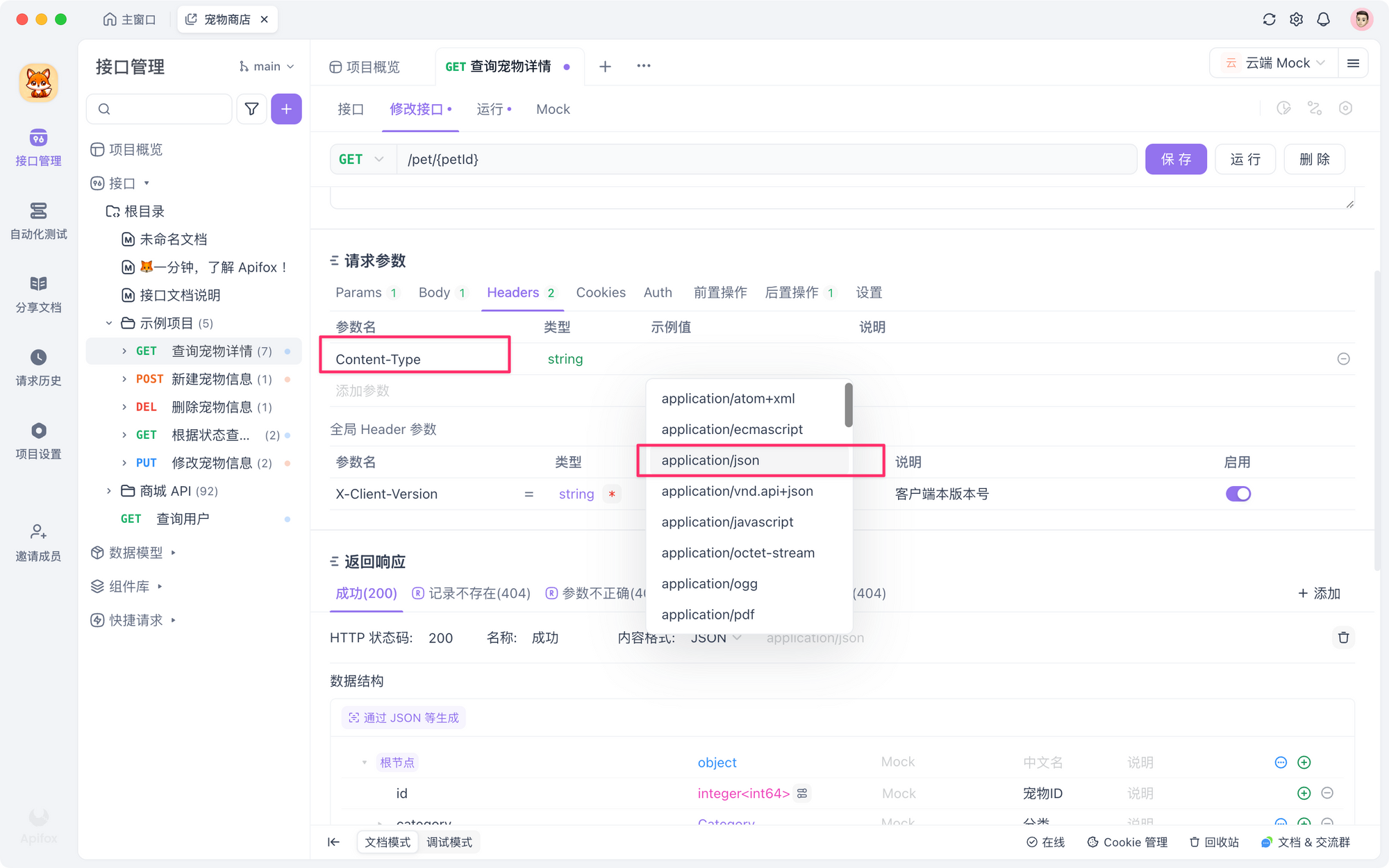Remove the id field row
Image resolution: width=1389 pixels, height=868 pixels.
click(1327, 793)
